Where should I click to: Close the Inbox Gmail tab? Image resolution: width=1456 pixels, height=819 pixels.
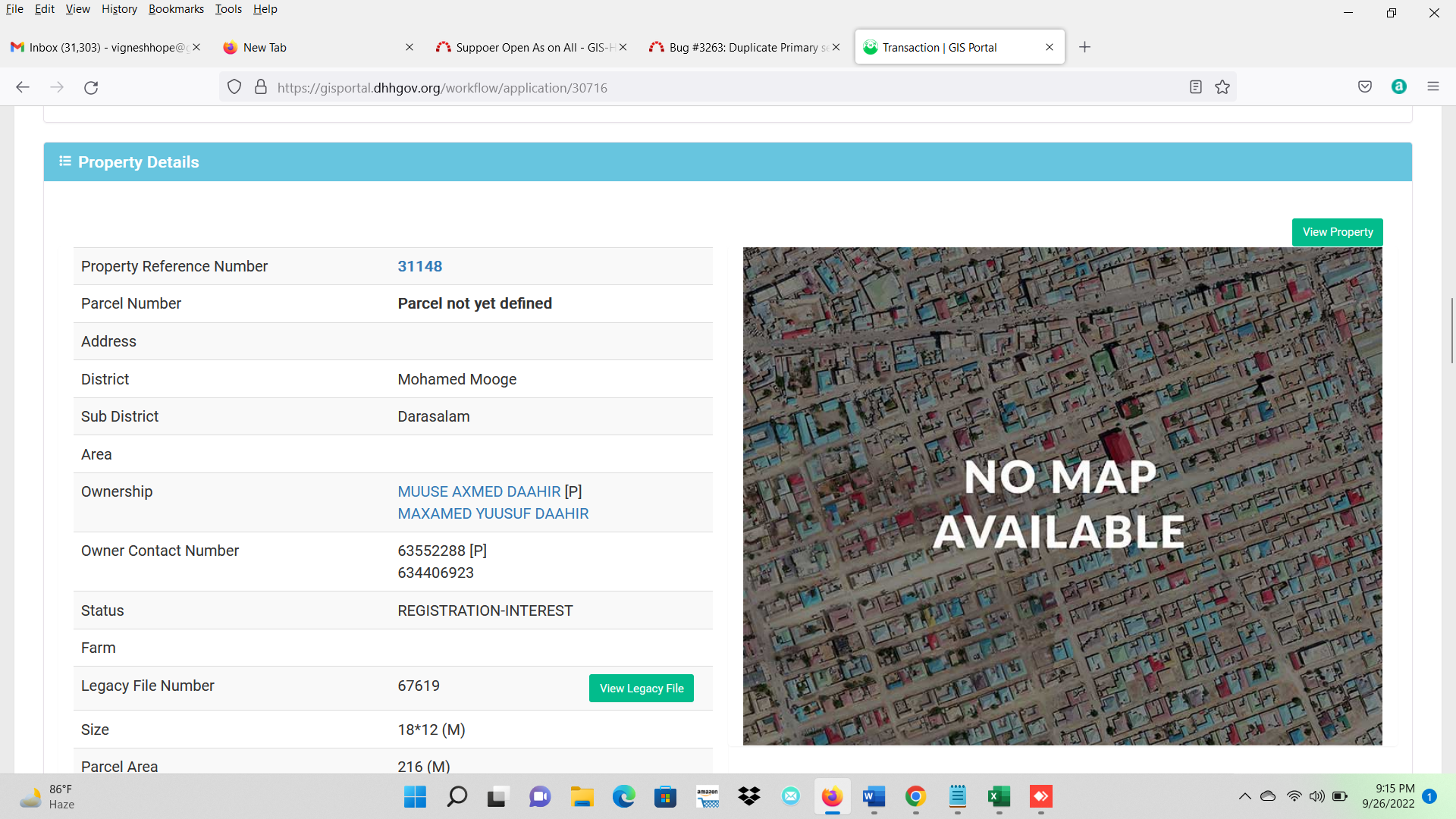click(x=196, y=47)
